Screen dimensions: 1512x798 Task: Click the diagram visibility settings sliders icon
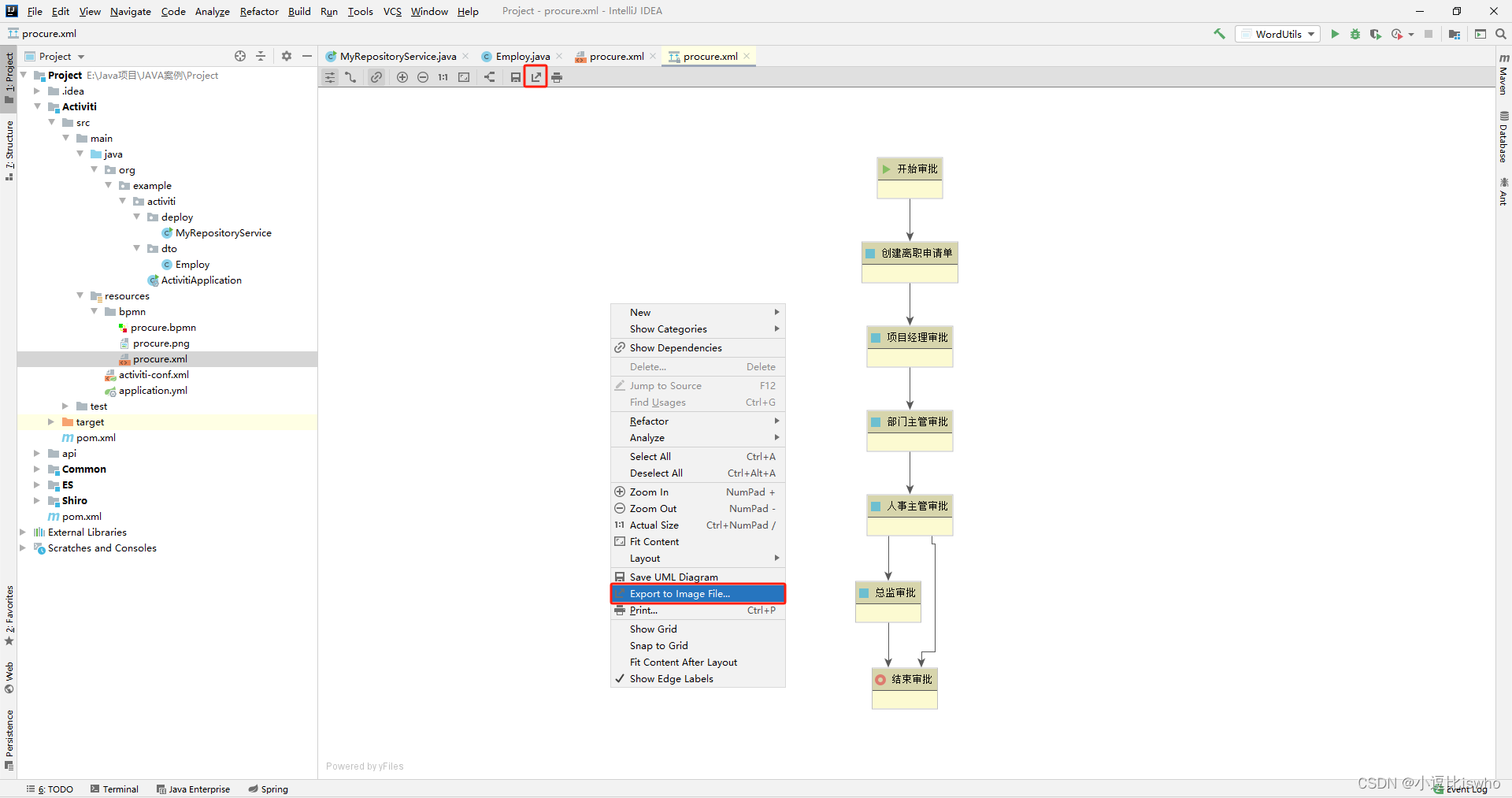330,77
